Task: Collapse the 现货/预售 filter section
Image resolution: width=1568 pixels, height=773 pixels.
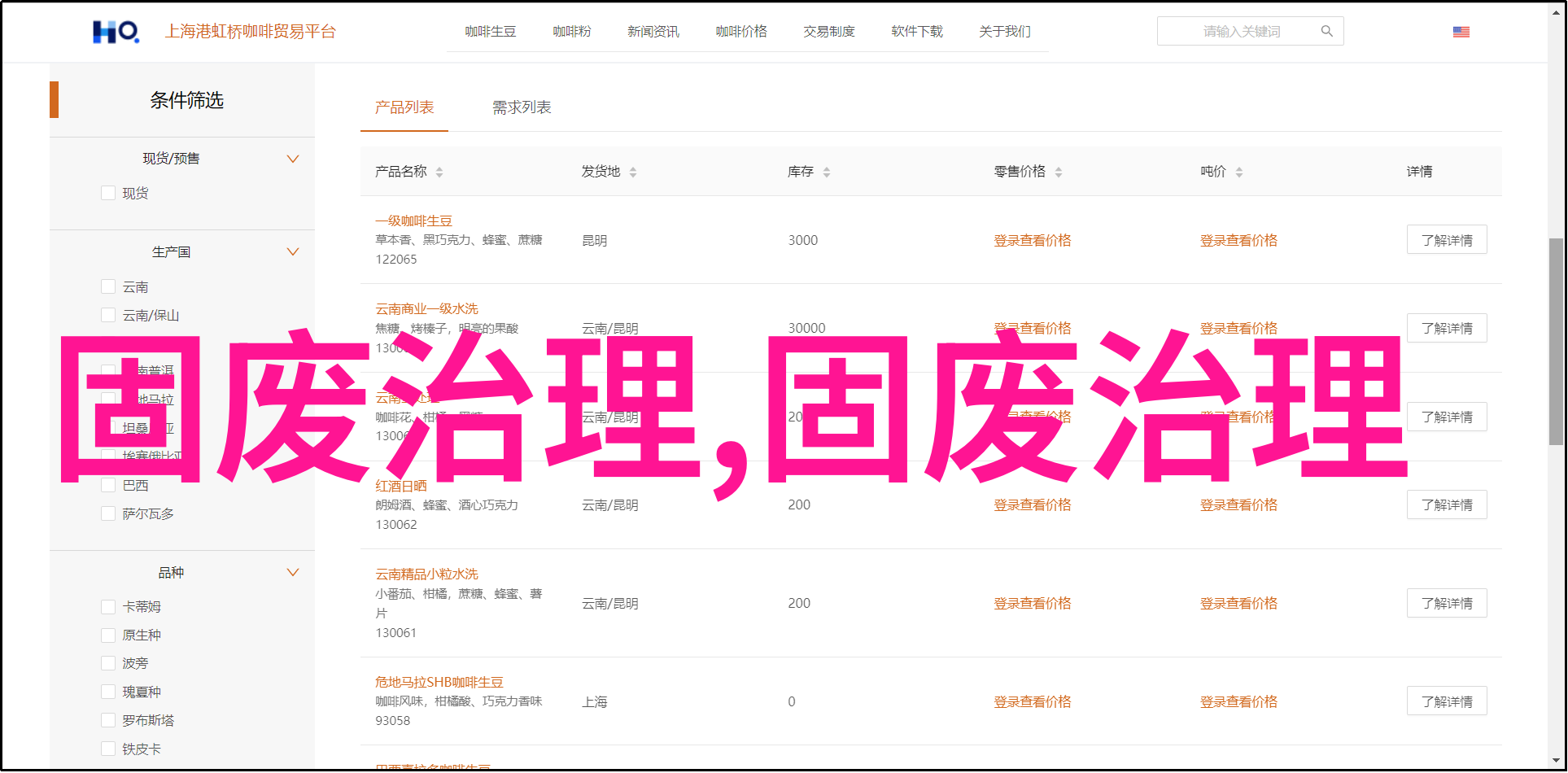Action: pos(293,159)
